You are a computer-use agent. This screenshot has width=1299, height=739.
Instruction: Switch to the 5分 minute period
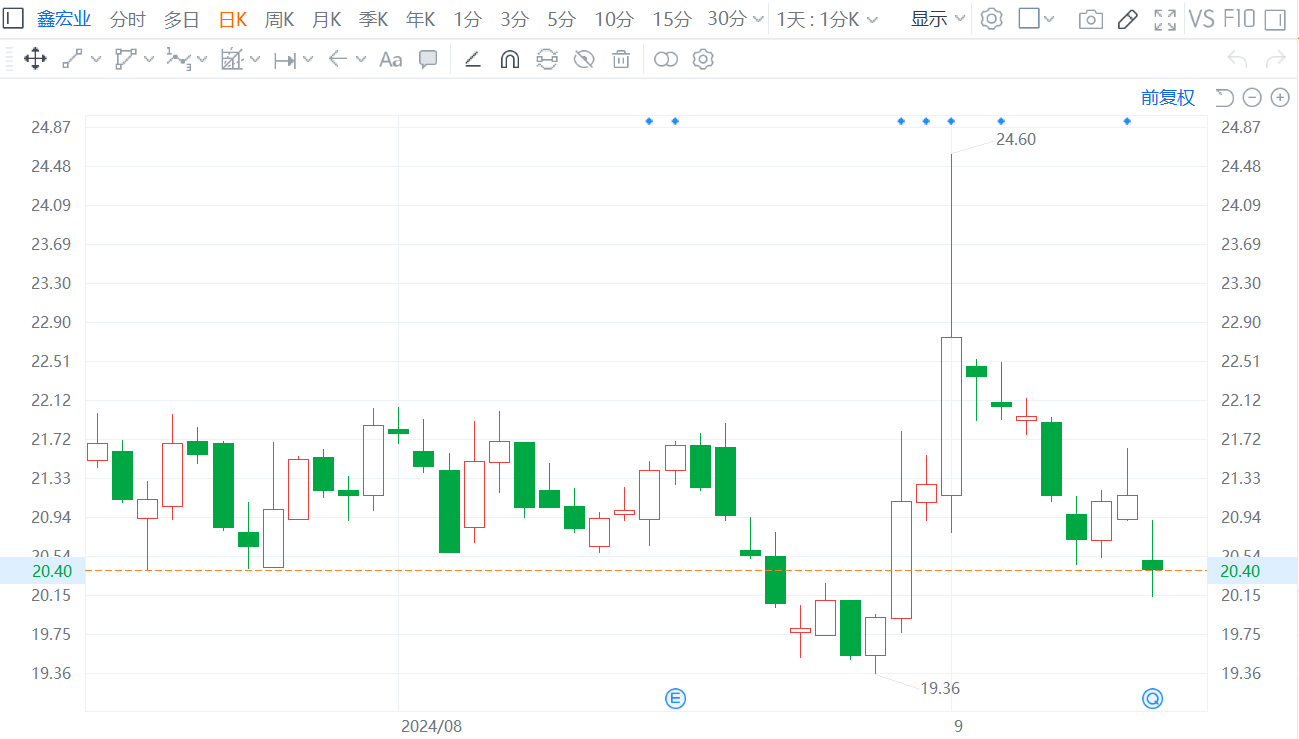tap(561, 19)
